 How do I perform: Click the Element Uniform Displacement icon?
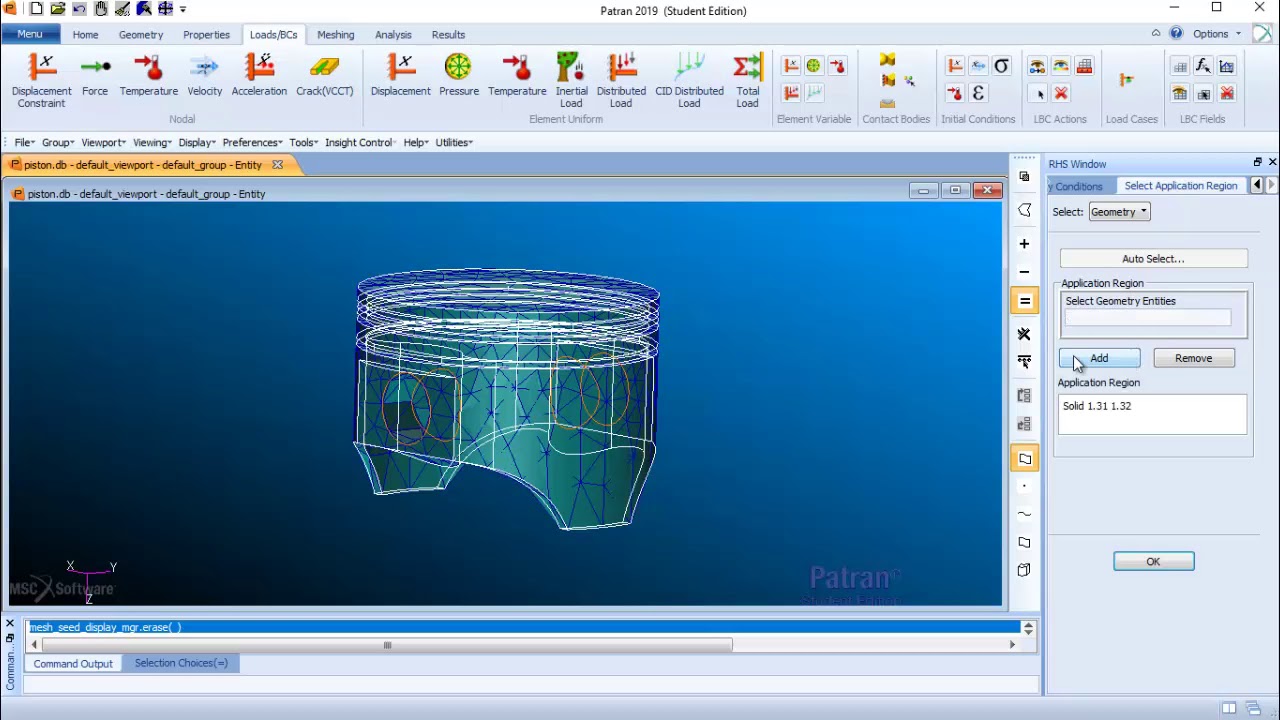tap(400, 76)
